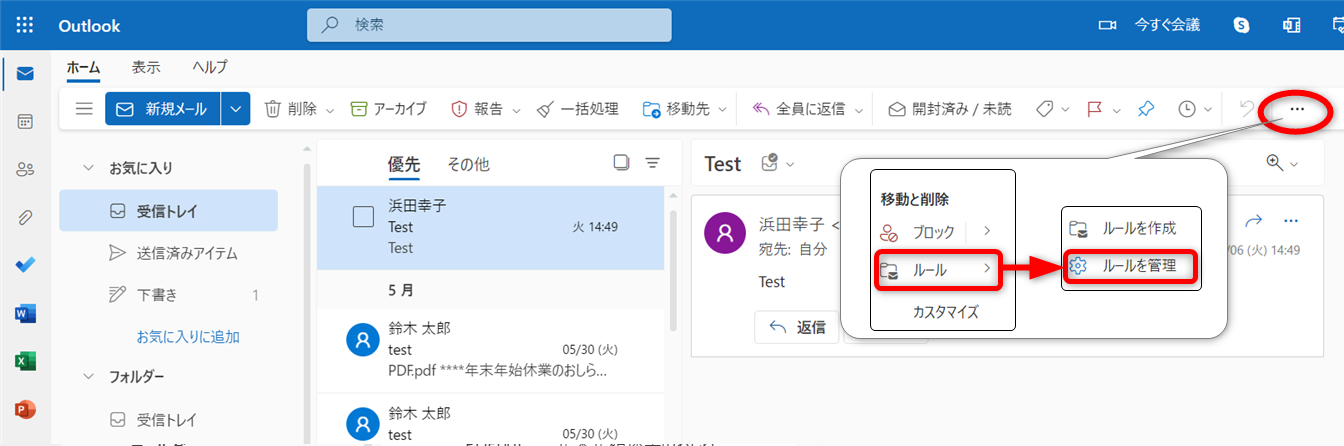Toggle the navigation pane hamburger button
This screenshot has height=446, width=1344.
(84, 109)
